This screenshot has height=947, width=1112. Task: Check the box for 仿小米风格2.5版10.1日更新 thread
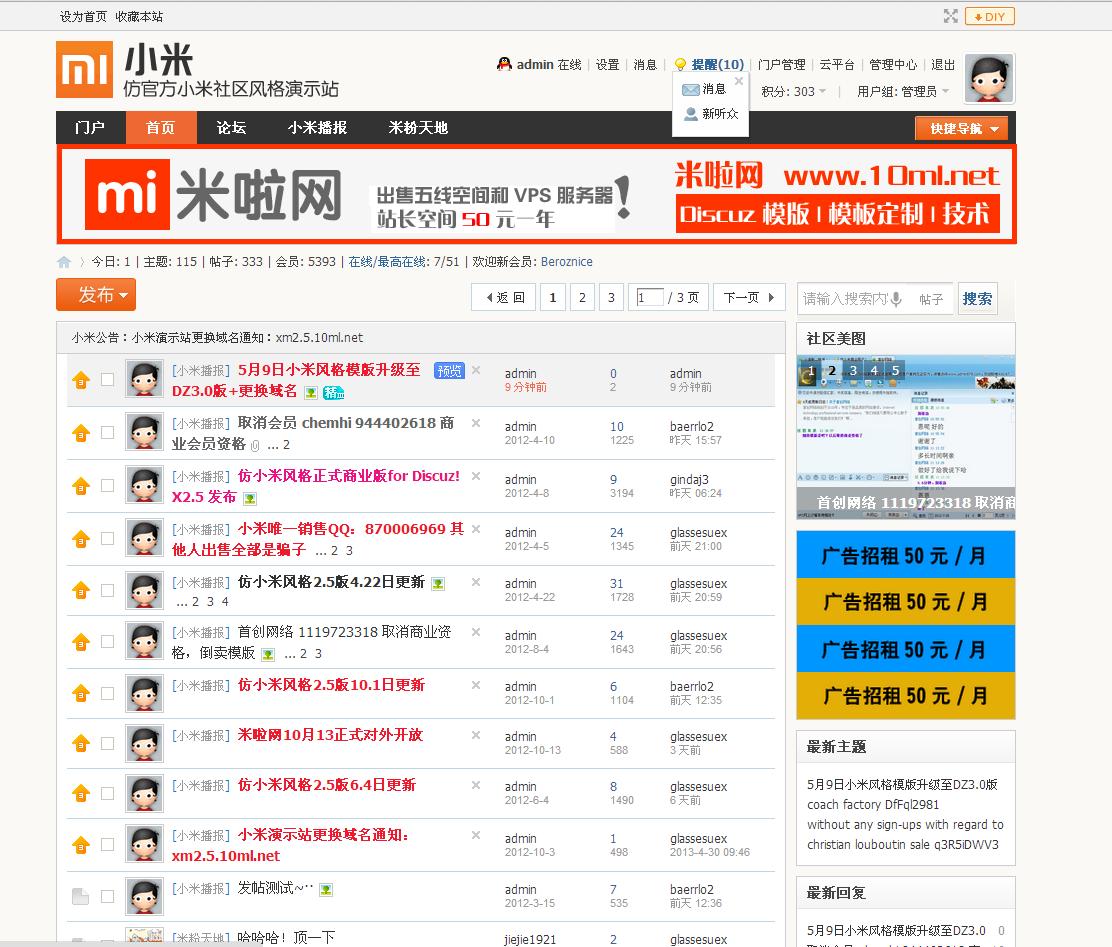107,693
